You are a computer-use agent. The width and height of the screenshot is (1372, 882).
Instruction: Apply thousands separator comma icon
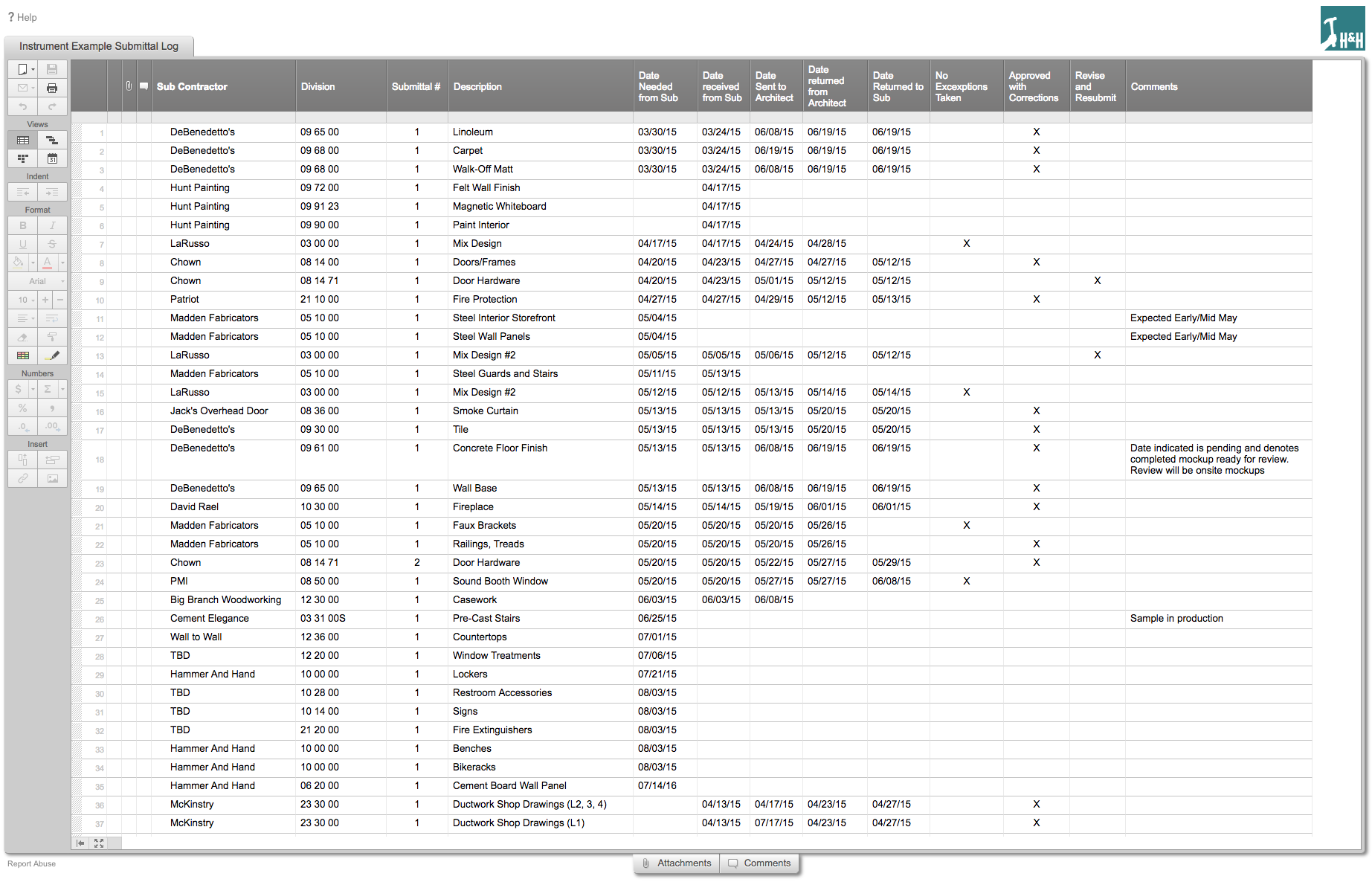click(52, 408)
